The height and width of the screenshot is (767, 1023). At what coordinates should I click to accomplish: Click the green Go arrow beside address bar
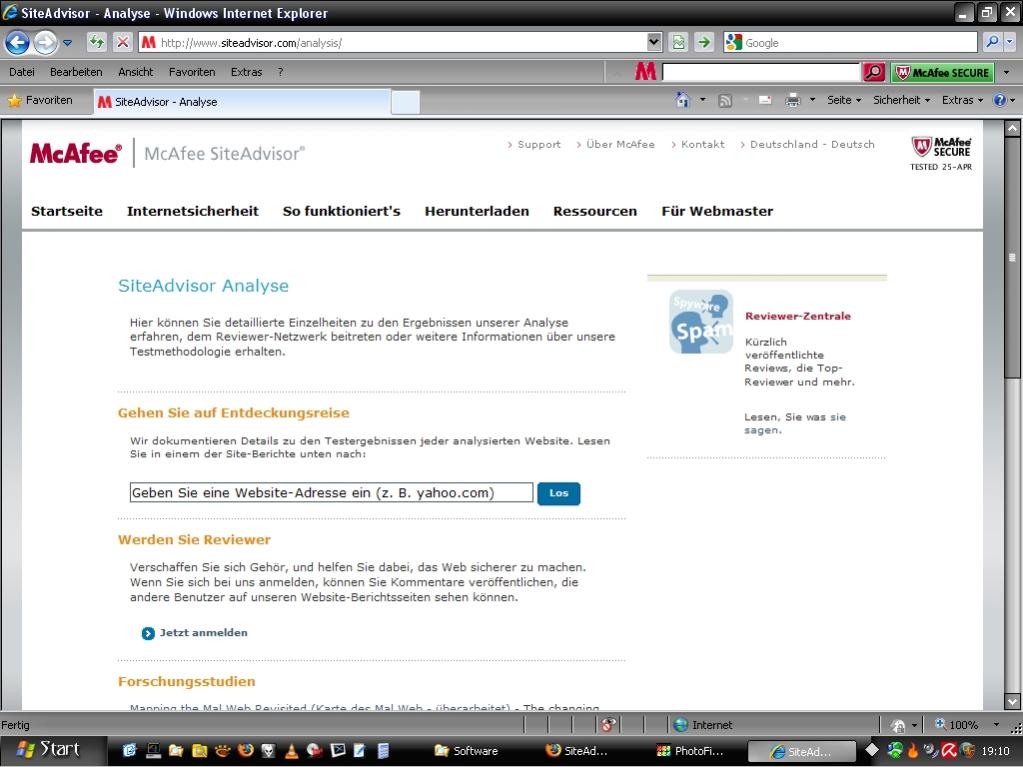704,42
